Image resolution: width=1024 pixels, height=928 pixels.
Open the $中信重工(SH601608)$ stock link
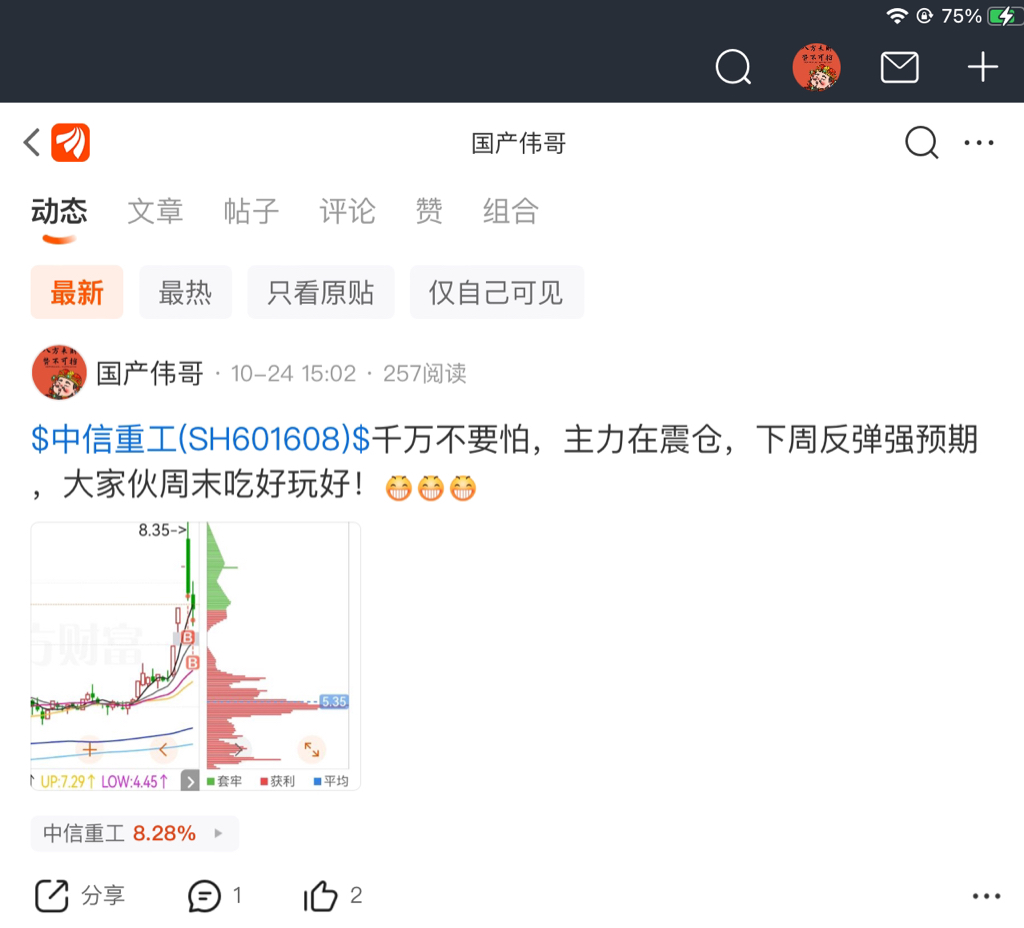(200, 439)
